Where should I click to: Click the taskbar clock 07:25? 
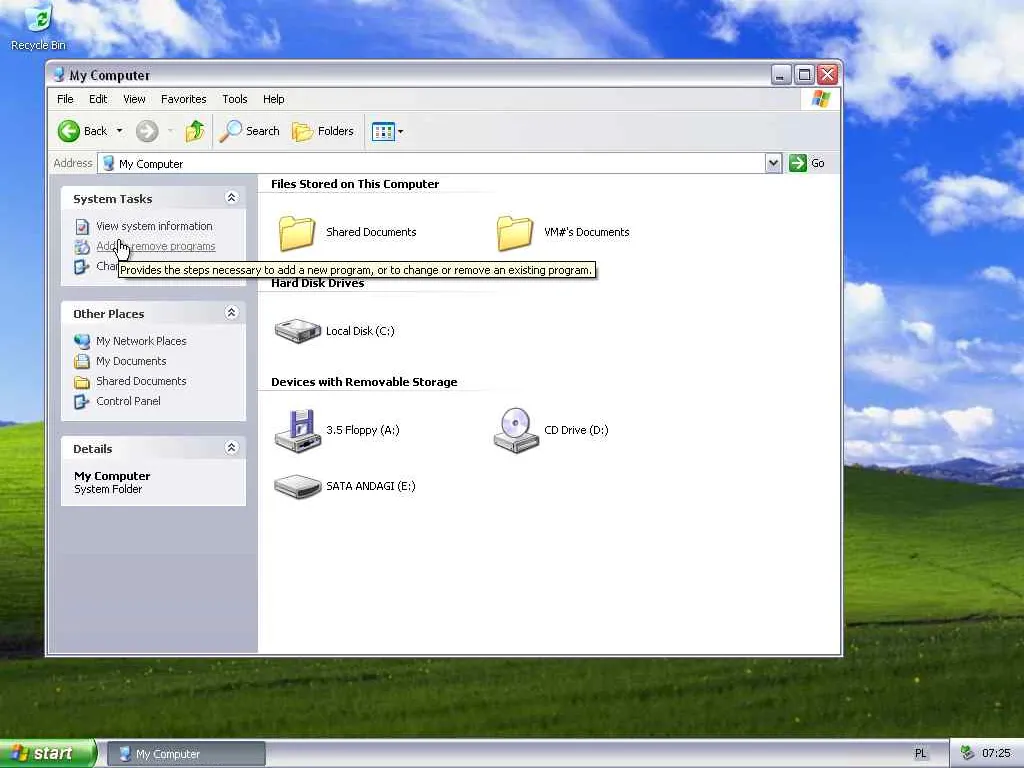[996, 754]
